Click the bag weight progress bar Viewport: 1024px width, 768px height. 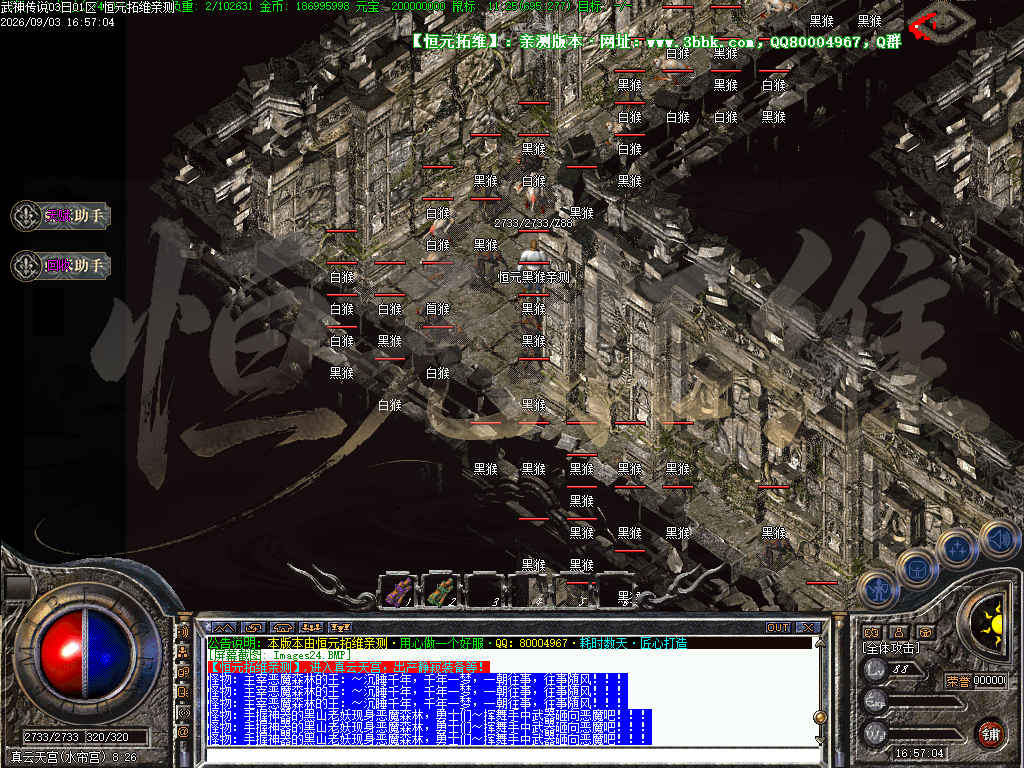tap(923, 735)
